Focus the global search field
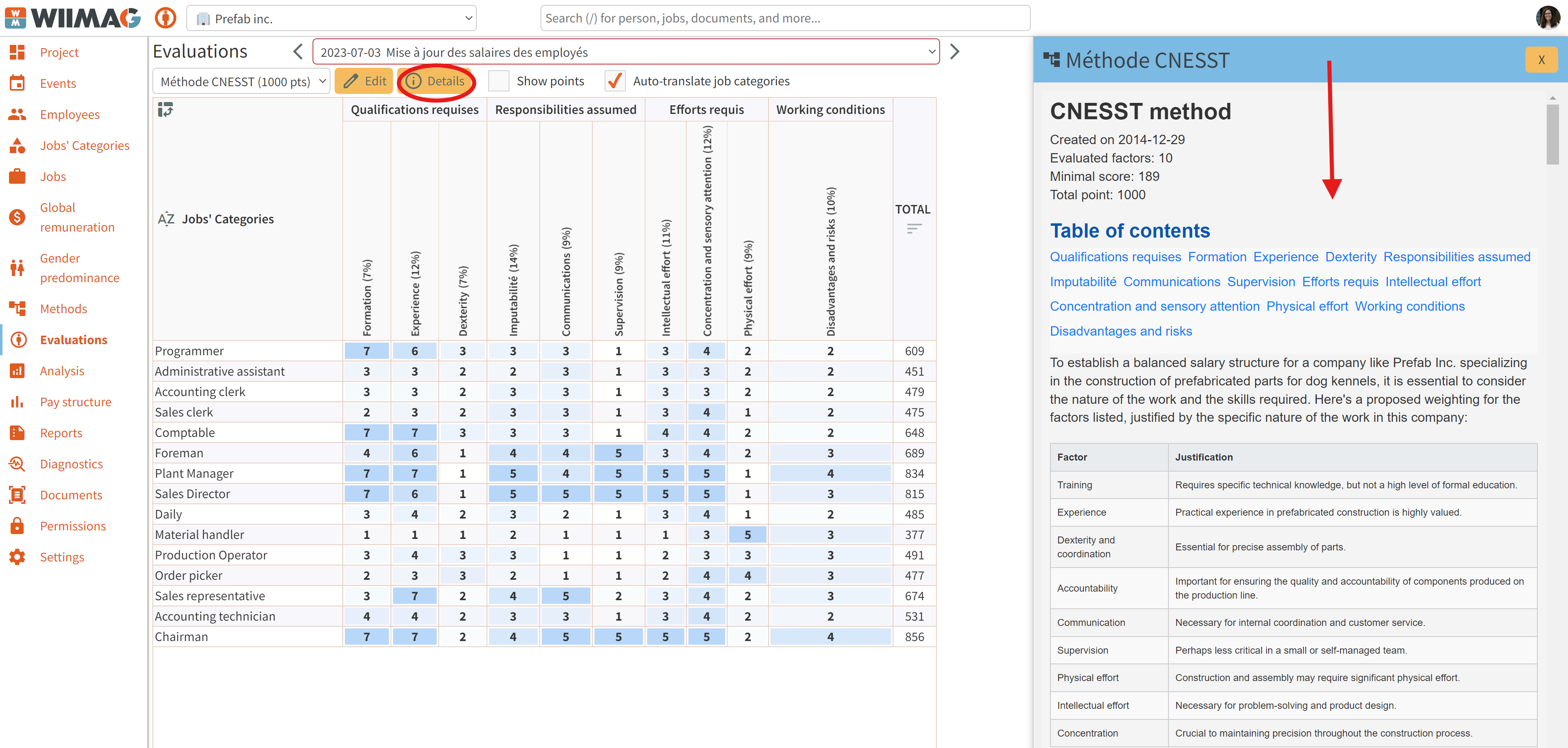 click(x=784, y=18)
